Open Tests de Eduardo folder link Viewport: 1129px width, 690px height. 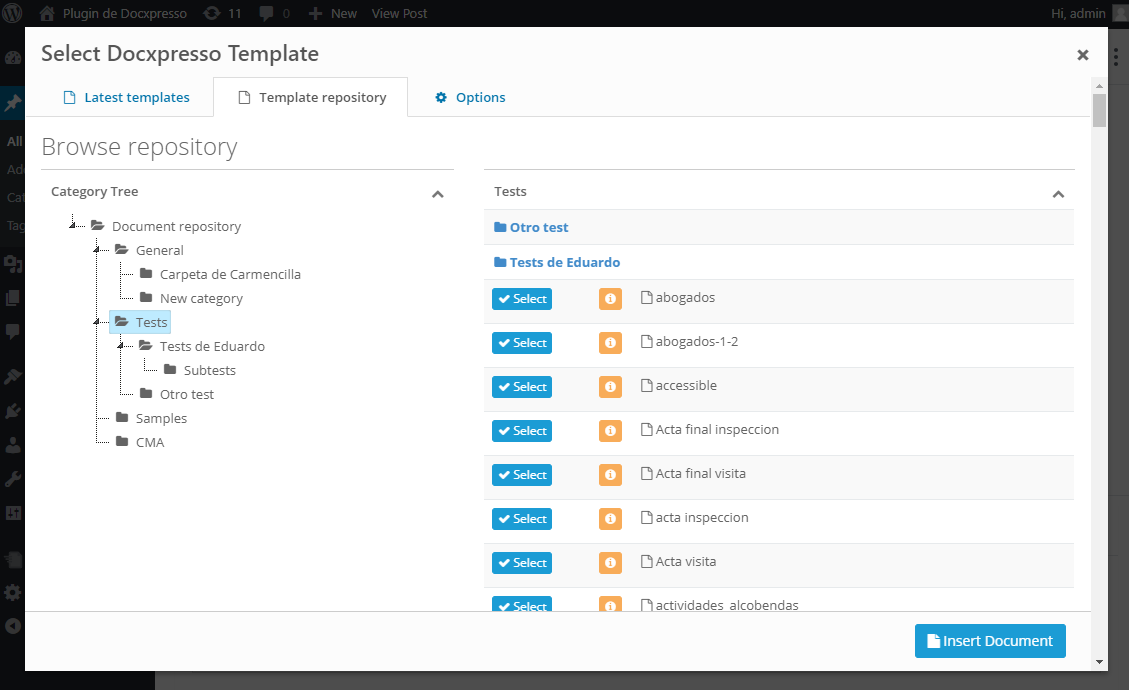[x=564, y=262]
